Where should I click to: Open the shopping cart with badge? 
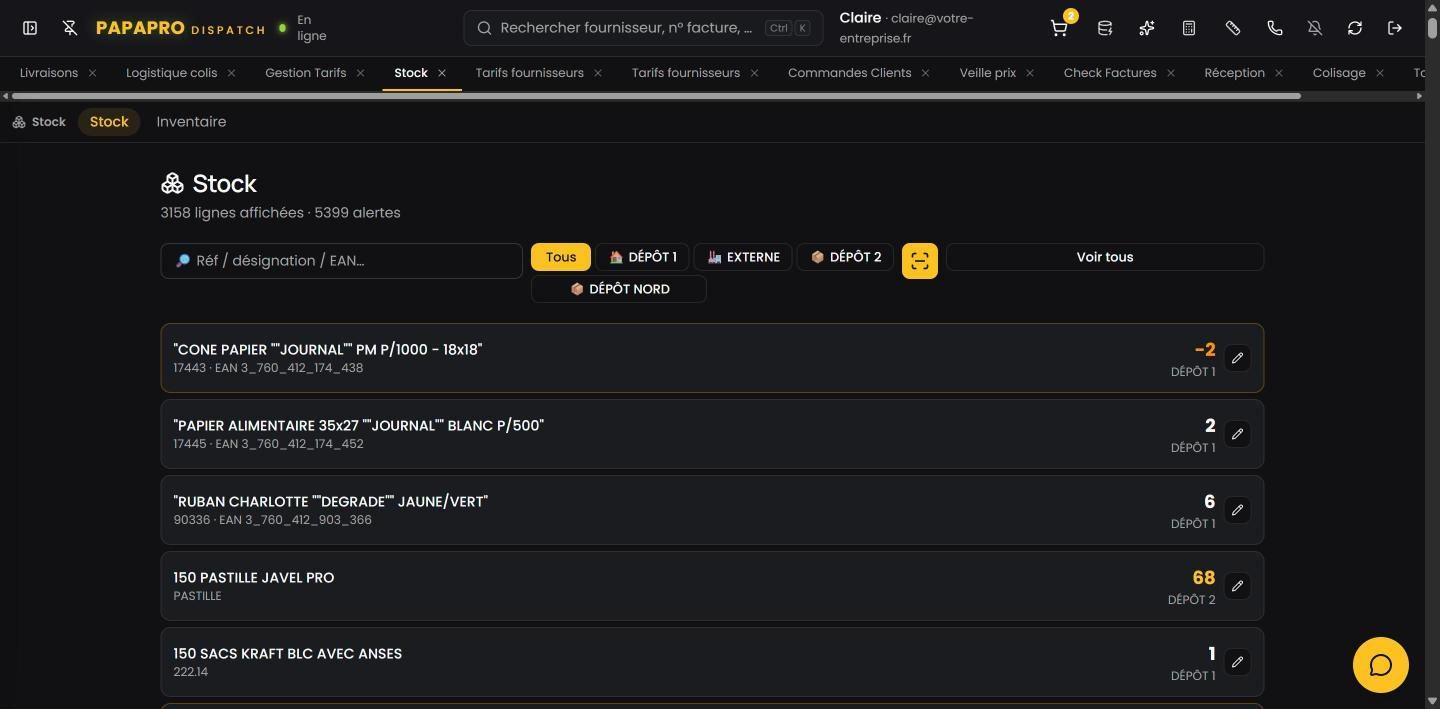click(x=1059, y=28)
